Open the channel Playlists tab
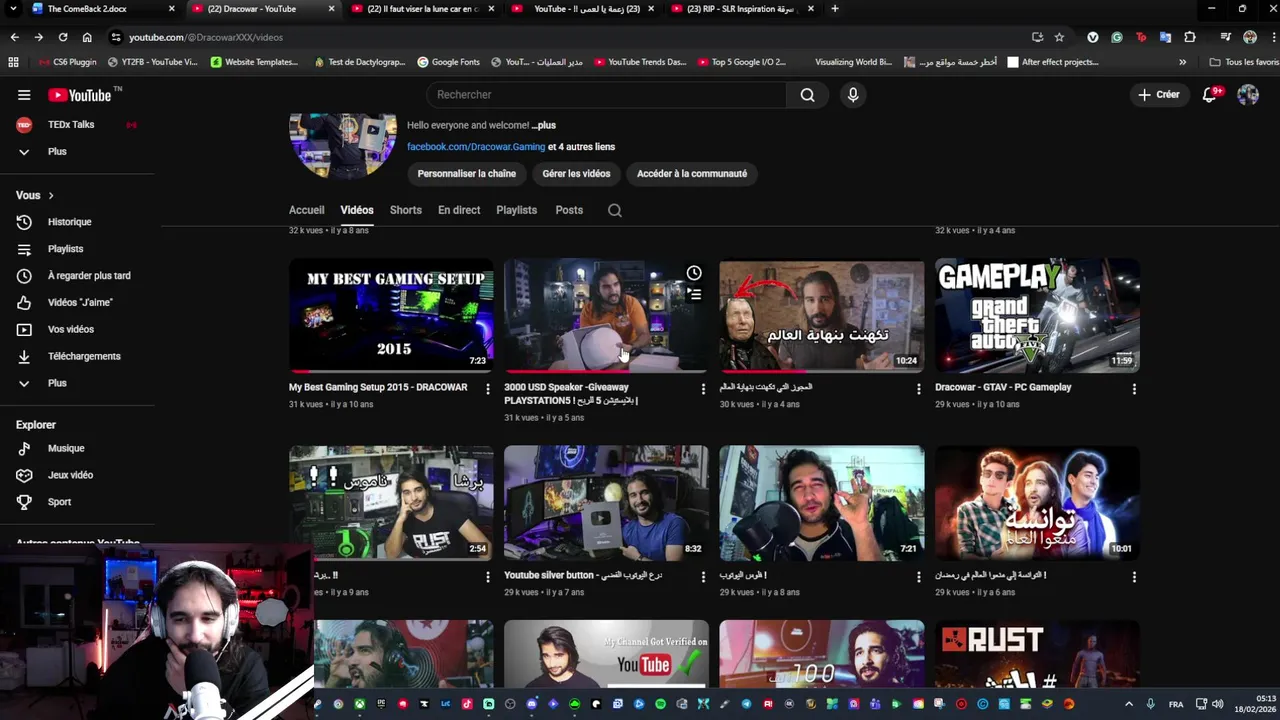The image size is (1280, 720). coord(517,210)
